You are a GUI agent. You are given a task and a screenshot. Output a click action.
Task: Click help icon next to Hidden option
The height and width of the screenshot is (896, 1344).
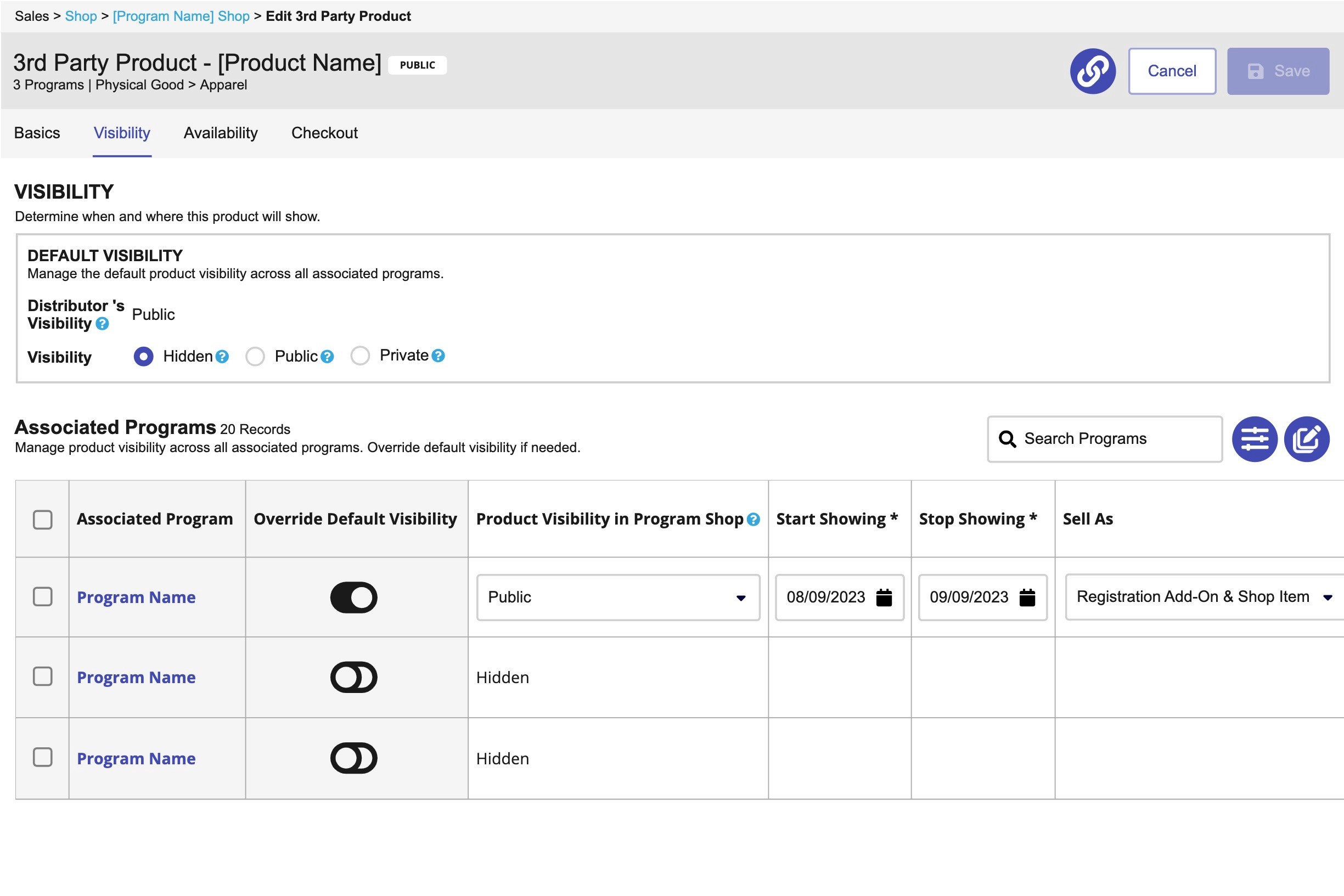[222, 357]
